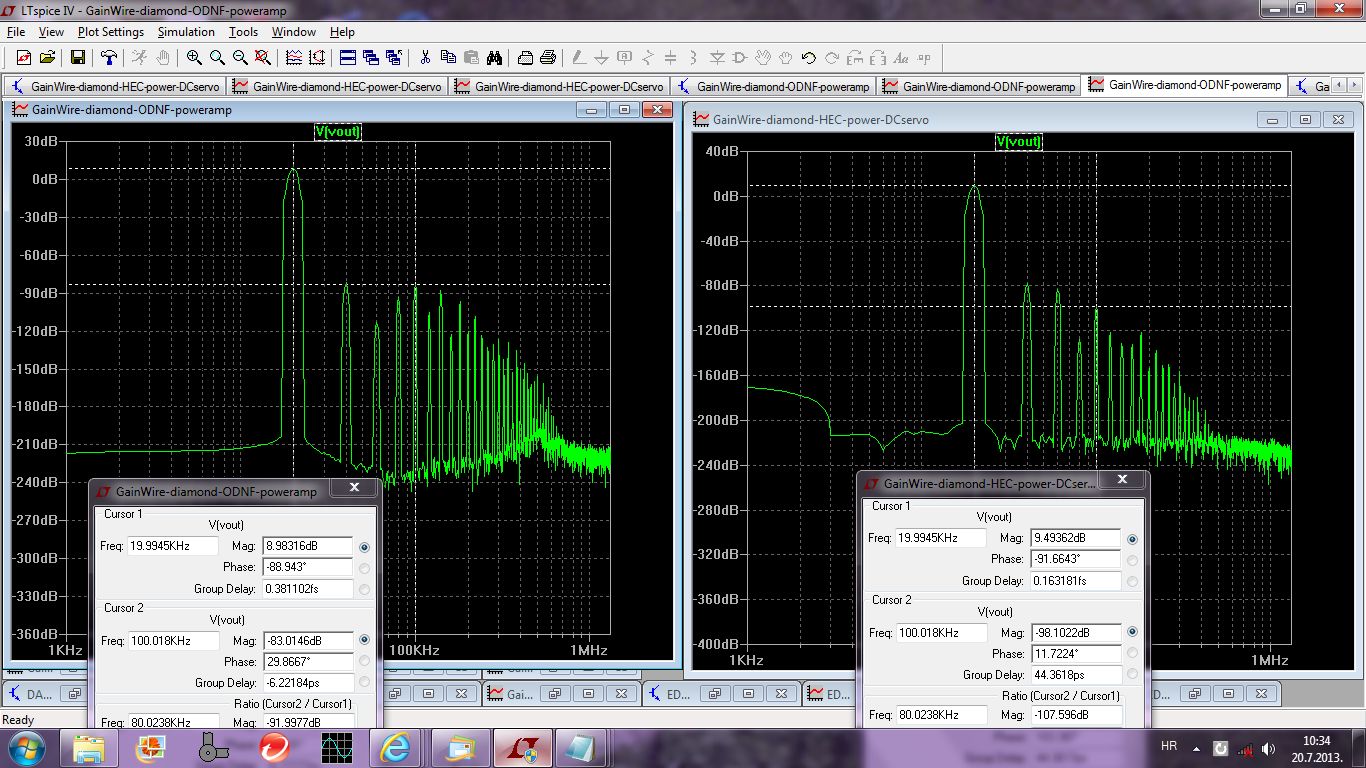Select Cursor 1 Phase radio in HEC dialog

[x=1132, y=560]
